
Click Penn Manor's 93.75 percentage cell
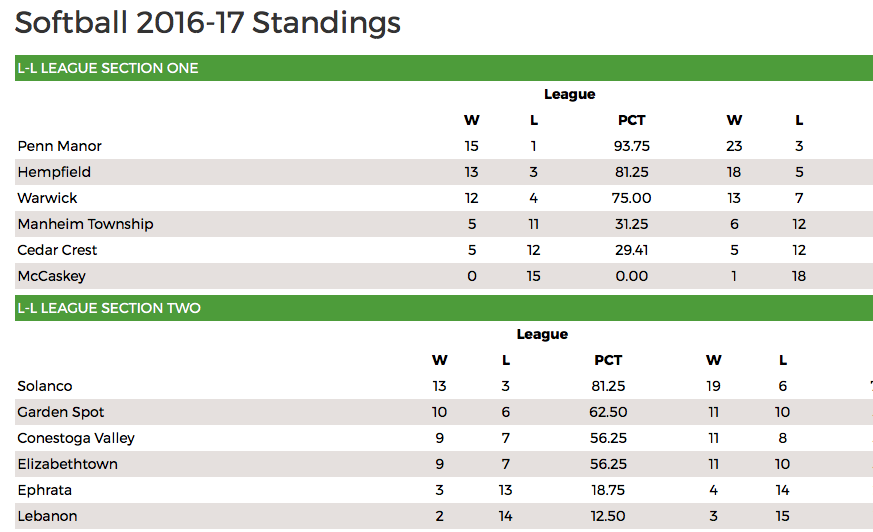point(631,146)
